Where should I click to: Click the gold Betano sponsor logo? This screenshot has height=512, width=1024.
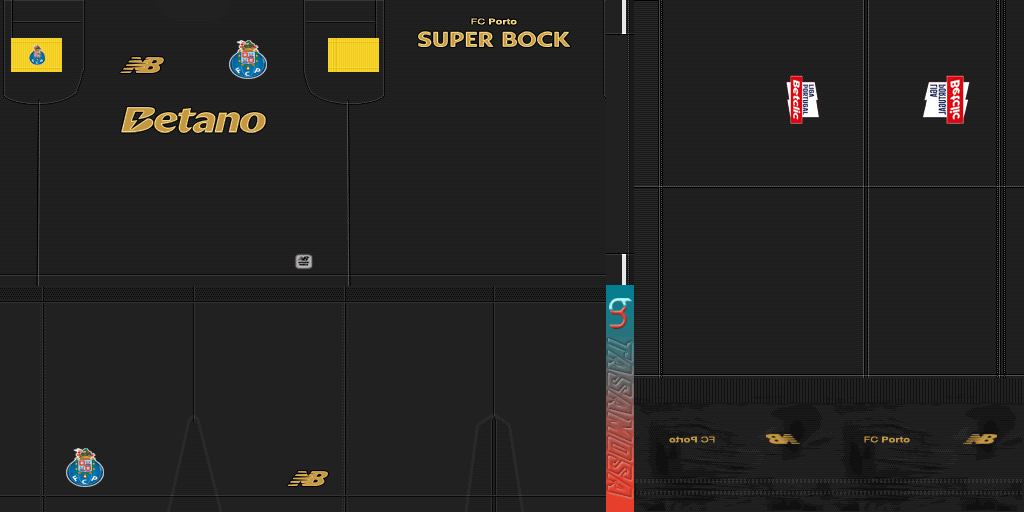click(x=193, y=120)
